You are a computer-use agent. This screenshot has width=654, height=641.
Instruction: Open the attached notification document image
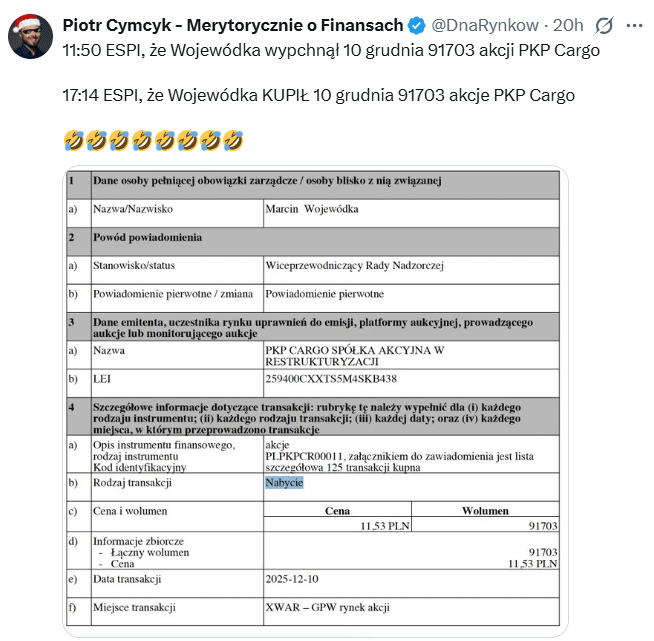coord(313,400)
